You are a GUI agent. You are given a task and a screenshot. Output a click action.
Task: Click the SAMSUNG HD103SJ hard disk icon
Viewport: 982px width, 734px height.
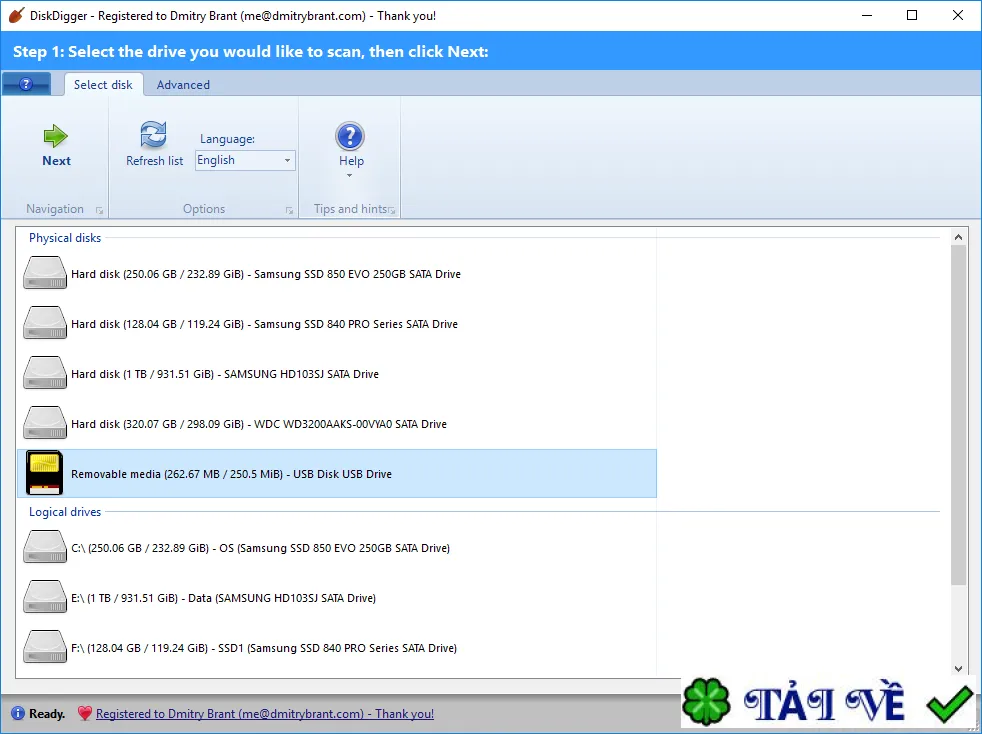tap(44, 373)
